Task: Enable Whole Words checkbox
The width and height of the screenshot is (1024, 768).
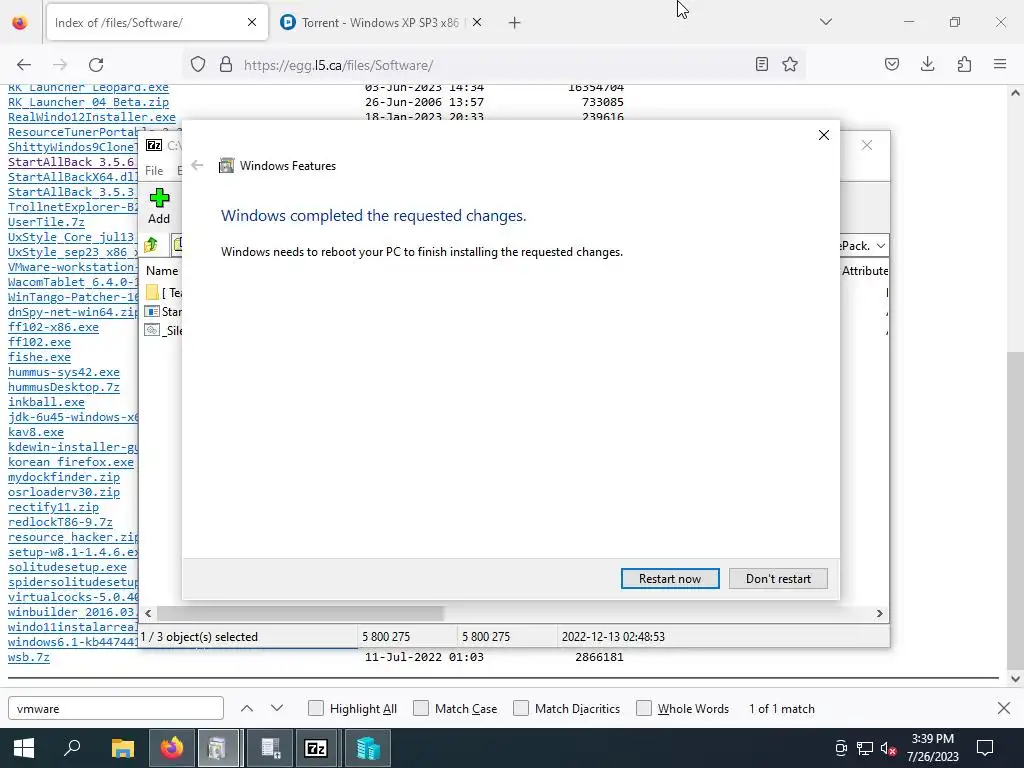Action: click(644, 709)
